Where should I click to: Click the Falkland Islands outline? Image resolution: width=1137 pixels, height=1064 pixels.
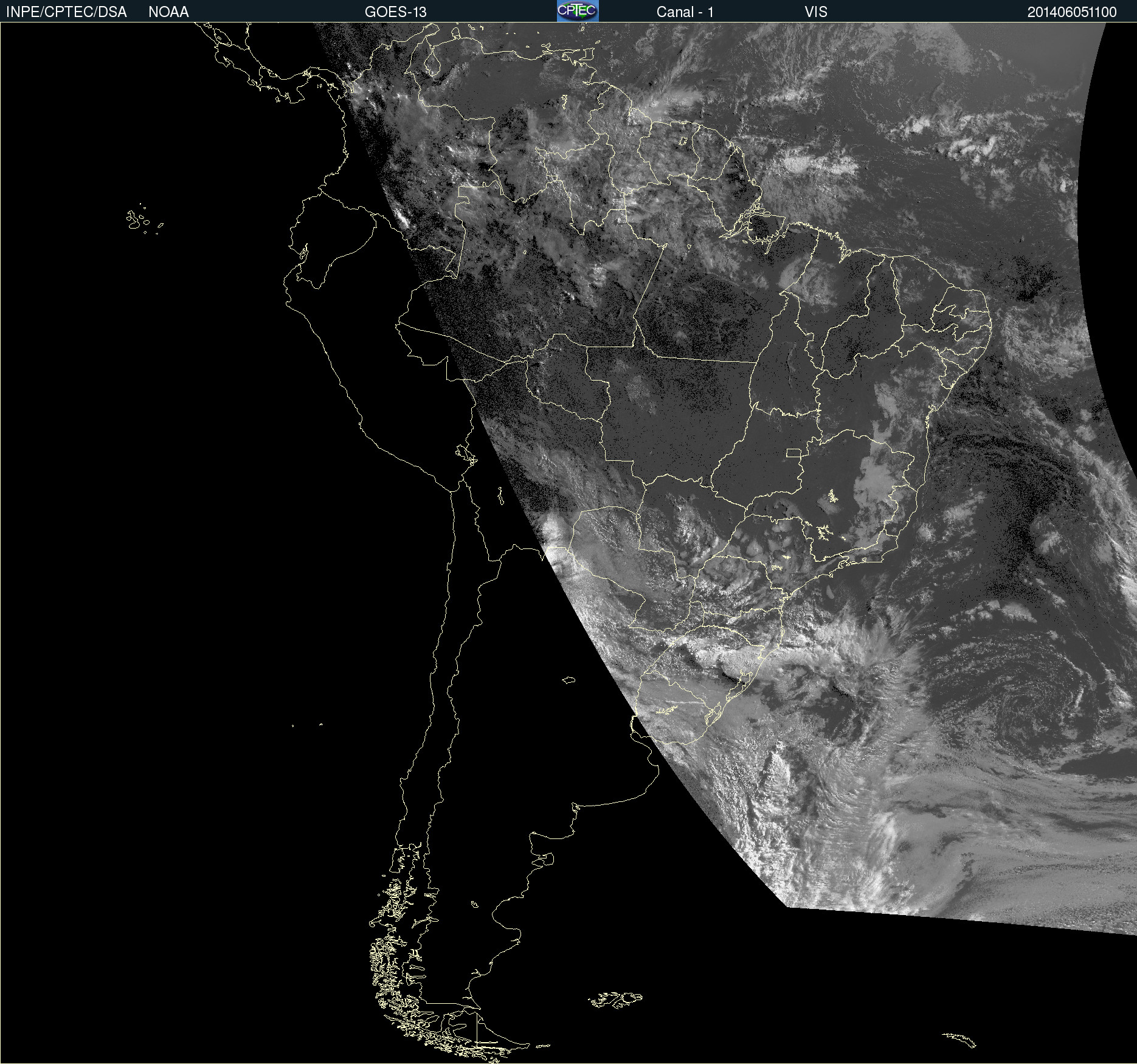click(615, 1000)
